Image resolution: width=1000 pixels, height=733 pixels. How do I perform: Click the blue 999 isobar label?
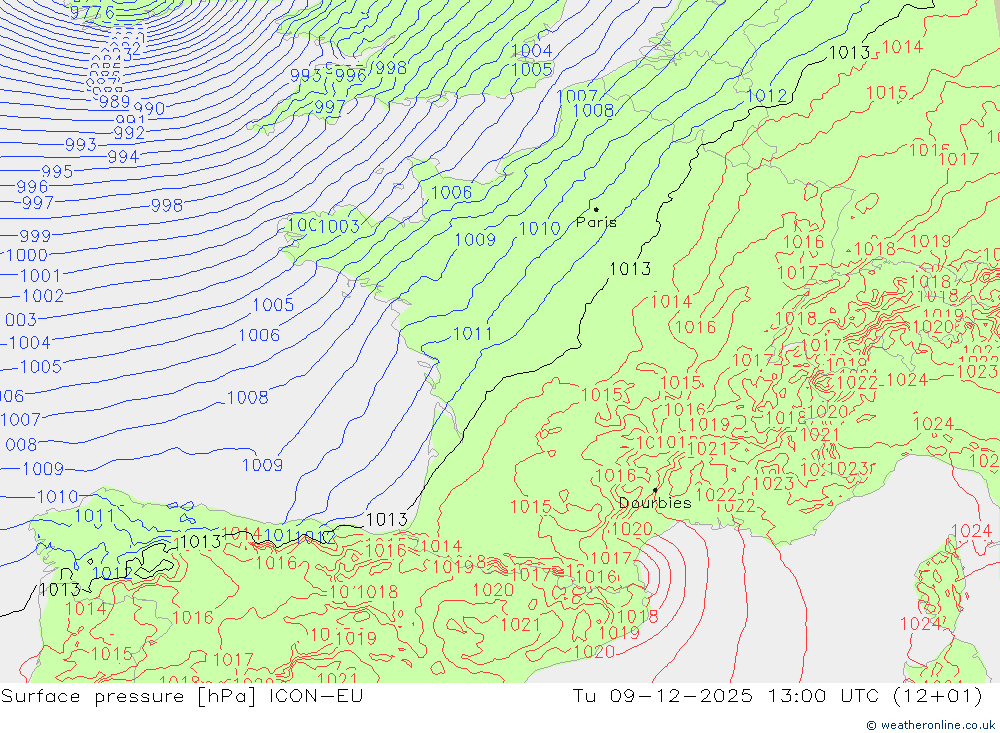(x=35, y=236)
